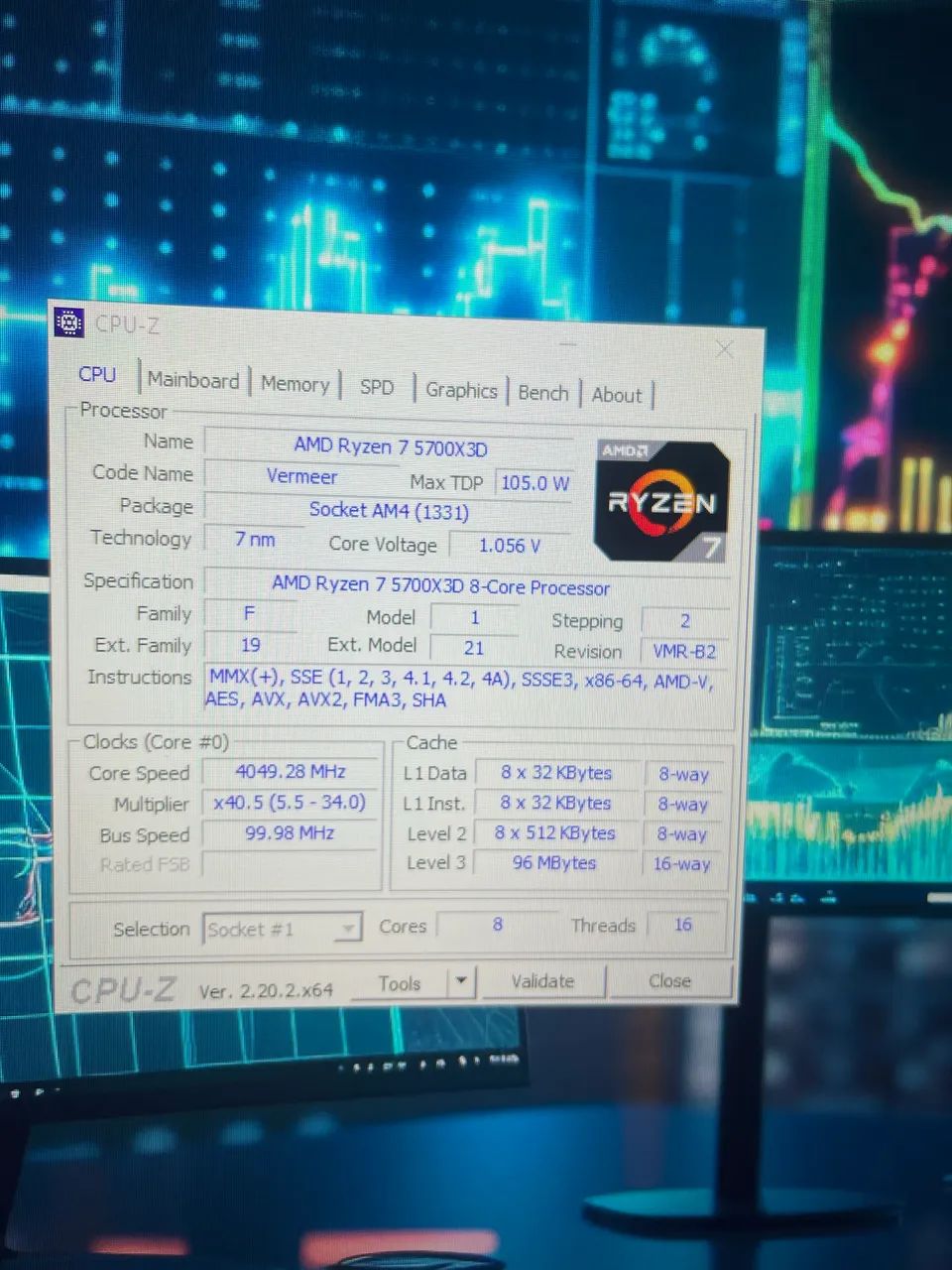This screenshot has height=1270, width=952.
Task: Click the L1 Inst. value 8 x 32 KBytes
Action: coord(555,803)
